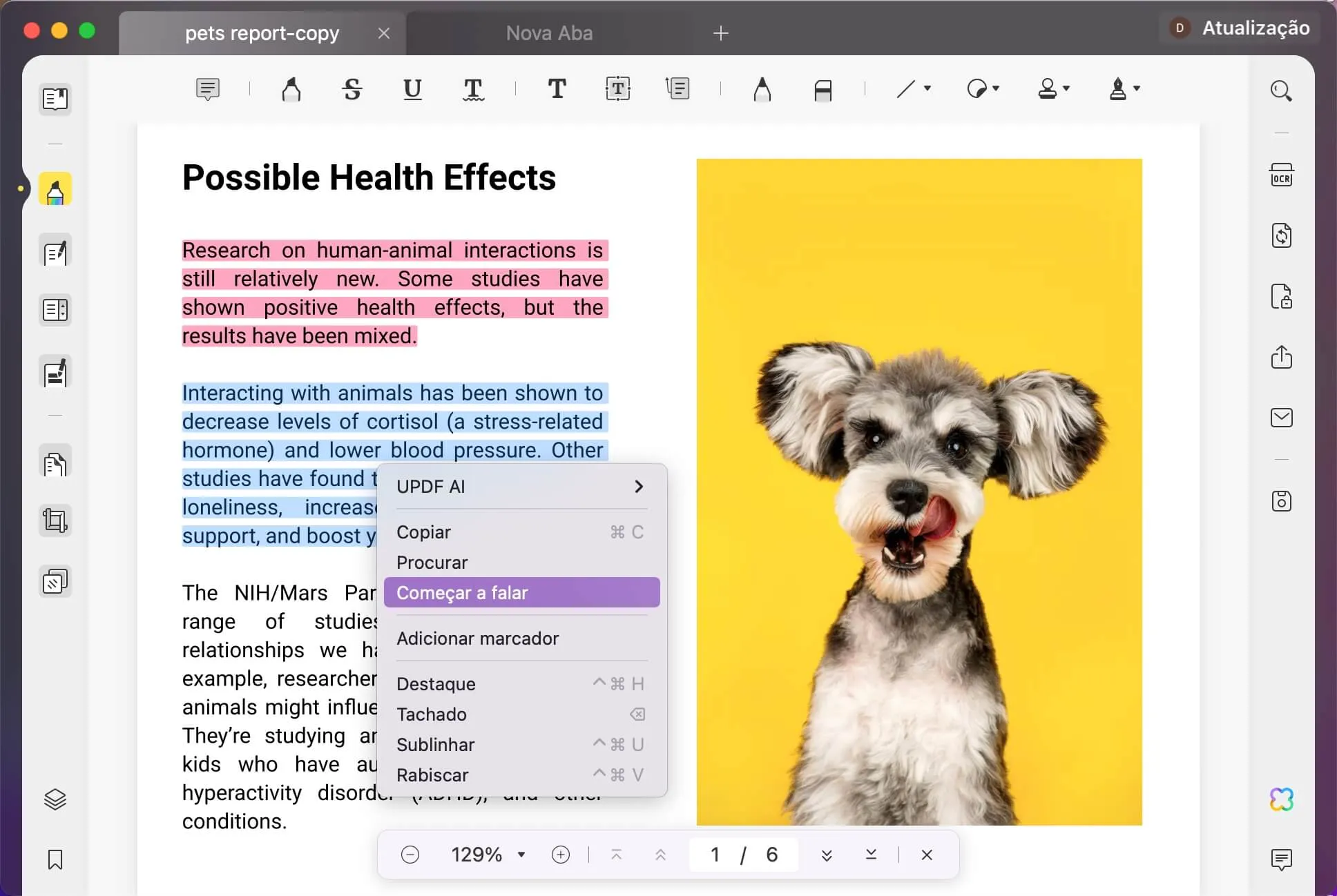Close the pets report-copy tab
Image resolution: width=1337 pixels, height=896 pixels.
[x=384, y=33]
